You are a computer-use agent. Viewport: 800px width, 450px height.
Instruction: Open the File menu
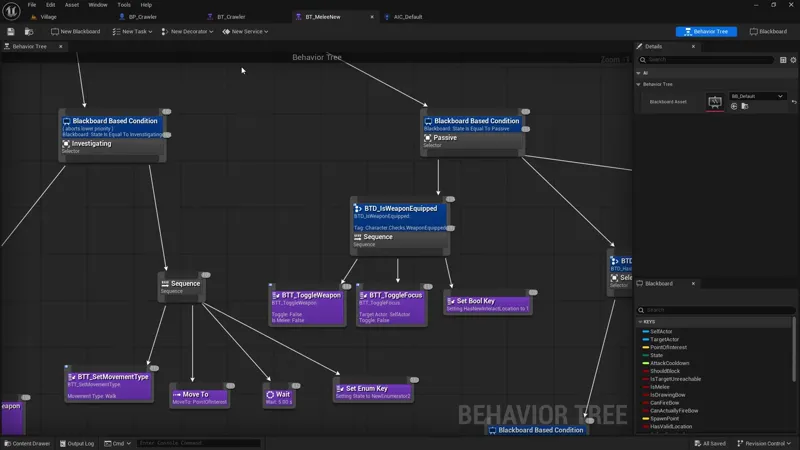click(x=32, y=5)
